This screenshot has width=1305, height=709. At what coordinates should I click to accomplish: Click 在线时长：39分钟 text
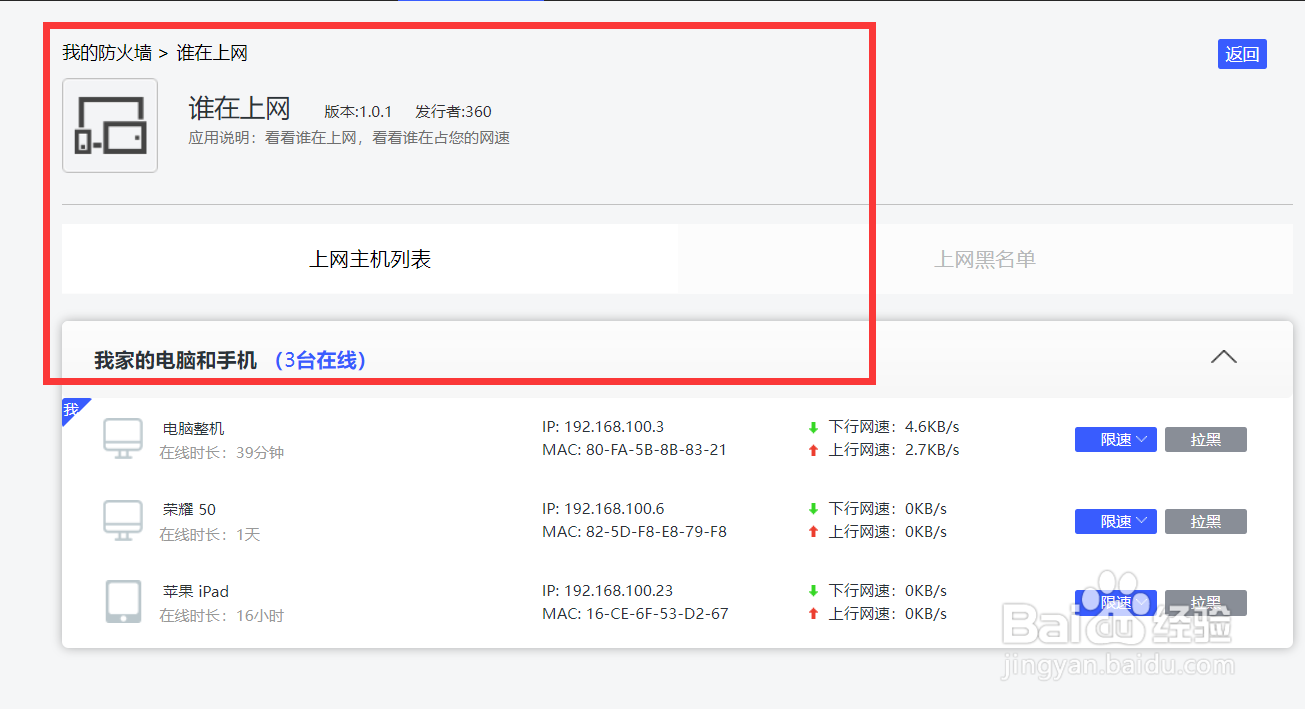[222, 453]
